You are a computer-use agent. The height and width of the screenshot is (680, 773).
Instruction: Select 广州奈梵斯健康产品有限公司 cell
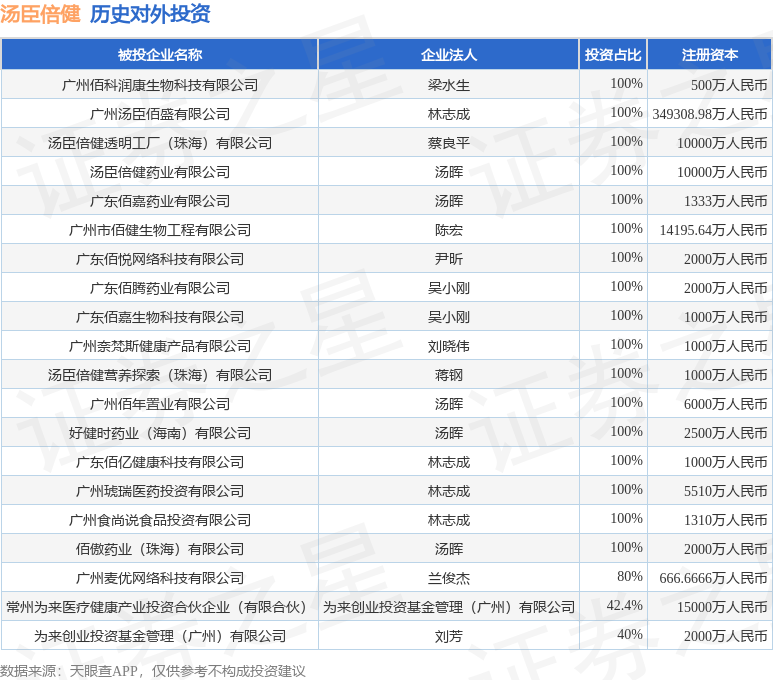click(x=160, y=346)
